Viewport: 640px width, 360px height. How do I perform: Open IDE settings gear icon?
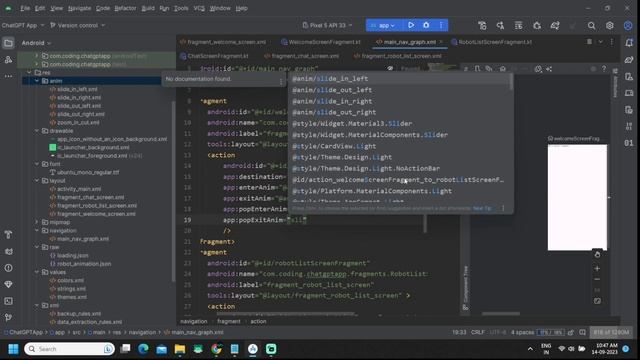(x=609, y=26)
